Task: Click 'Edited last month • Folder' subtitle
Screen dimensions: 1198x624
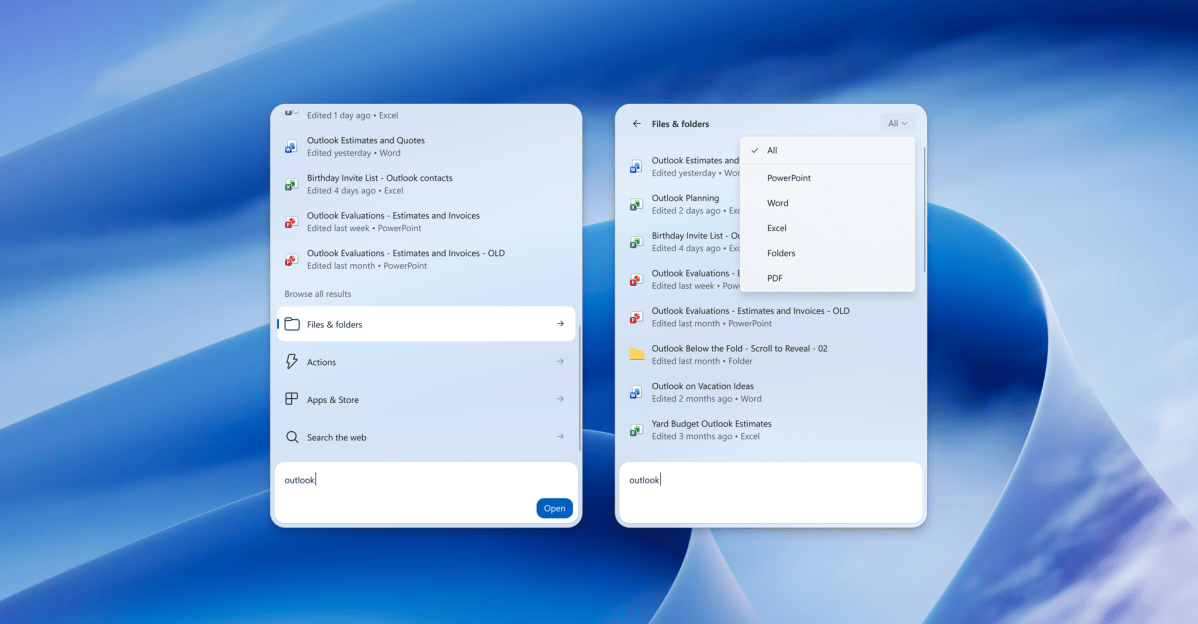Action: pyautogui.click(x=702, y=361)
